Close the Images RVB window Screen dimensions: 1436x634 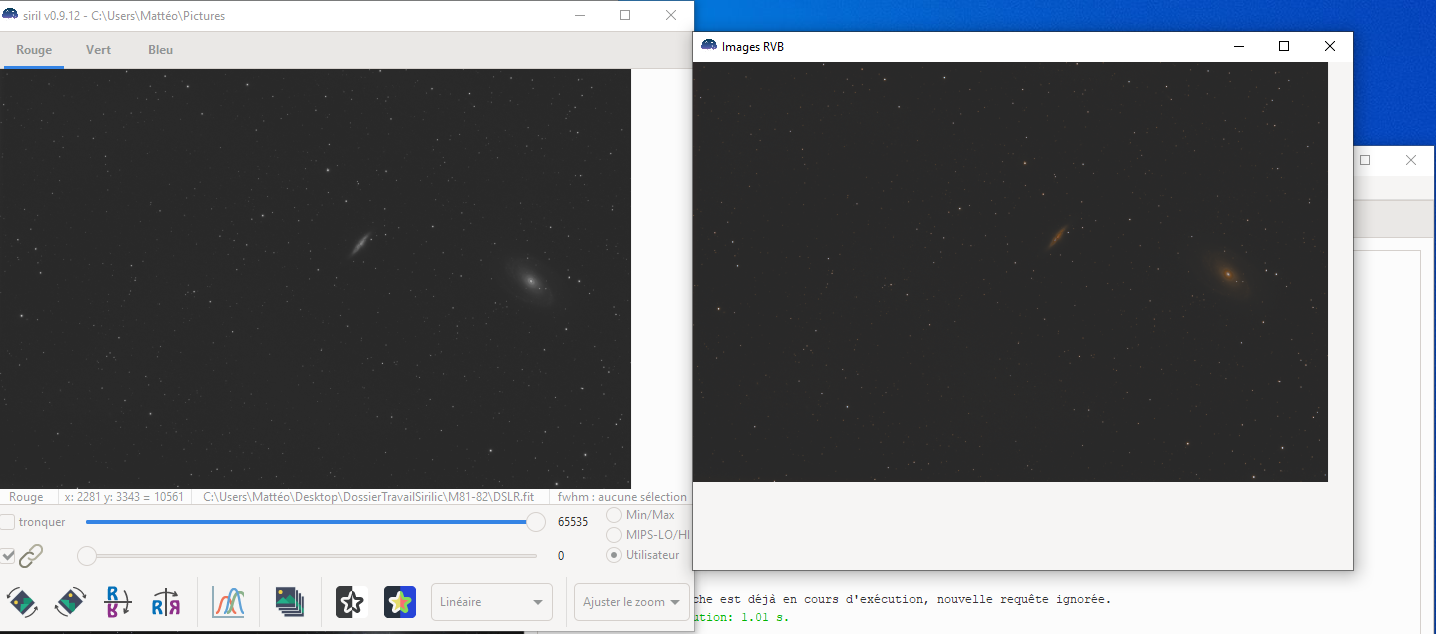click(x=1329, y=46)
